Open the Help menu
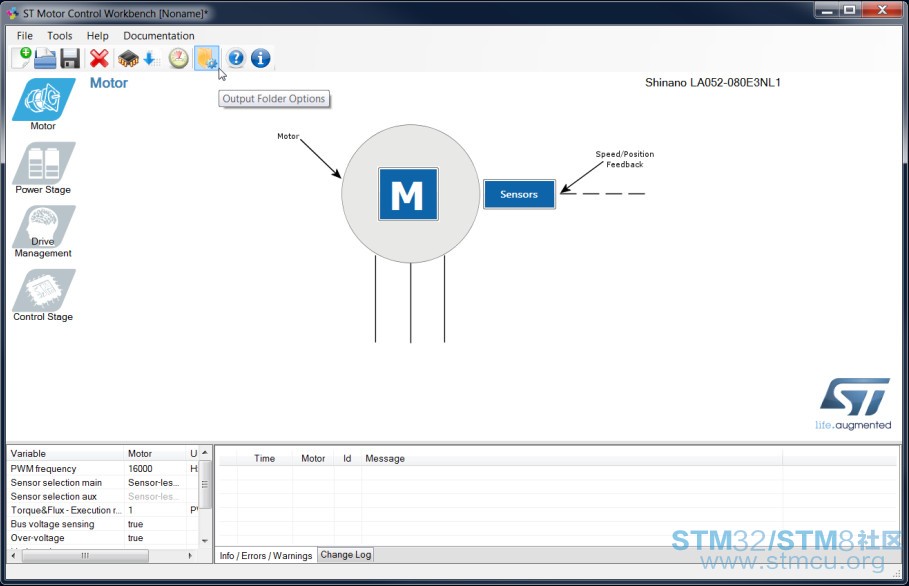The image size is (909, 586). (97, 36)
